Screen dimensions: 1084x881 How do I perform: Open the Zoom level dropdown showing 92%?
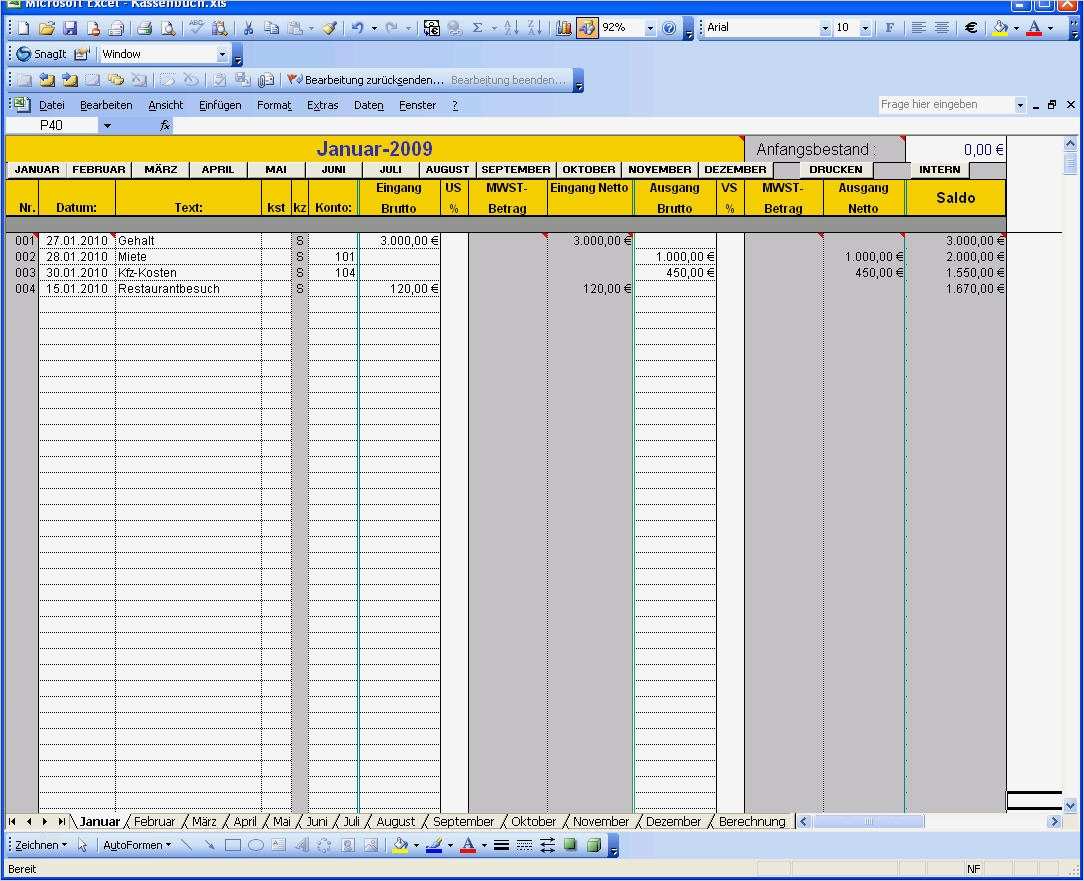pyautogui.click(x=650, y=28)
